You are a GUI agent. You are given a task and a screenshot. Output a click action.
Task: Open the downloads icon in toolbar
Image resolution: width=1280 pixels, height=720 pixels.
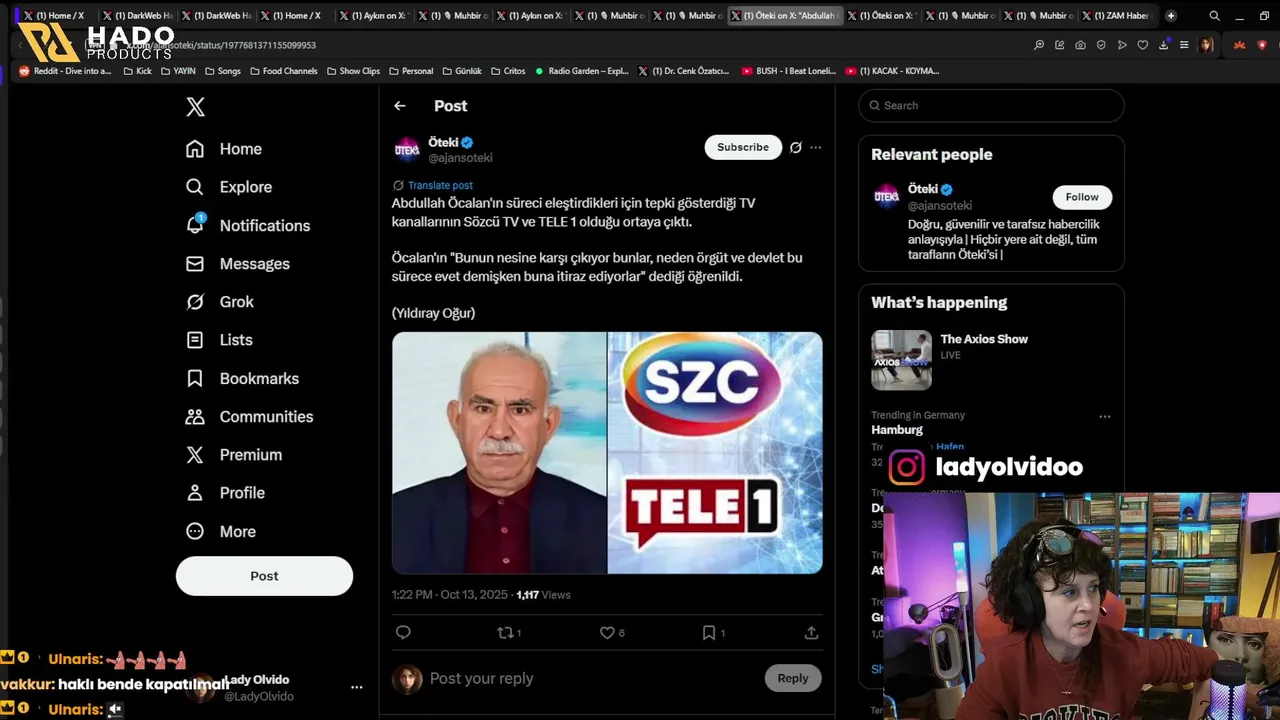pos(1164,45)
